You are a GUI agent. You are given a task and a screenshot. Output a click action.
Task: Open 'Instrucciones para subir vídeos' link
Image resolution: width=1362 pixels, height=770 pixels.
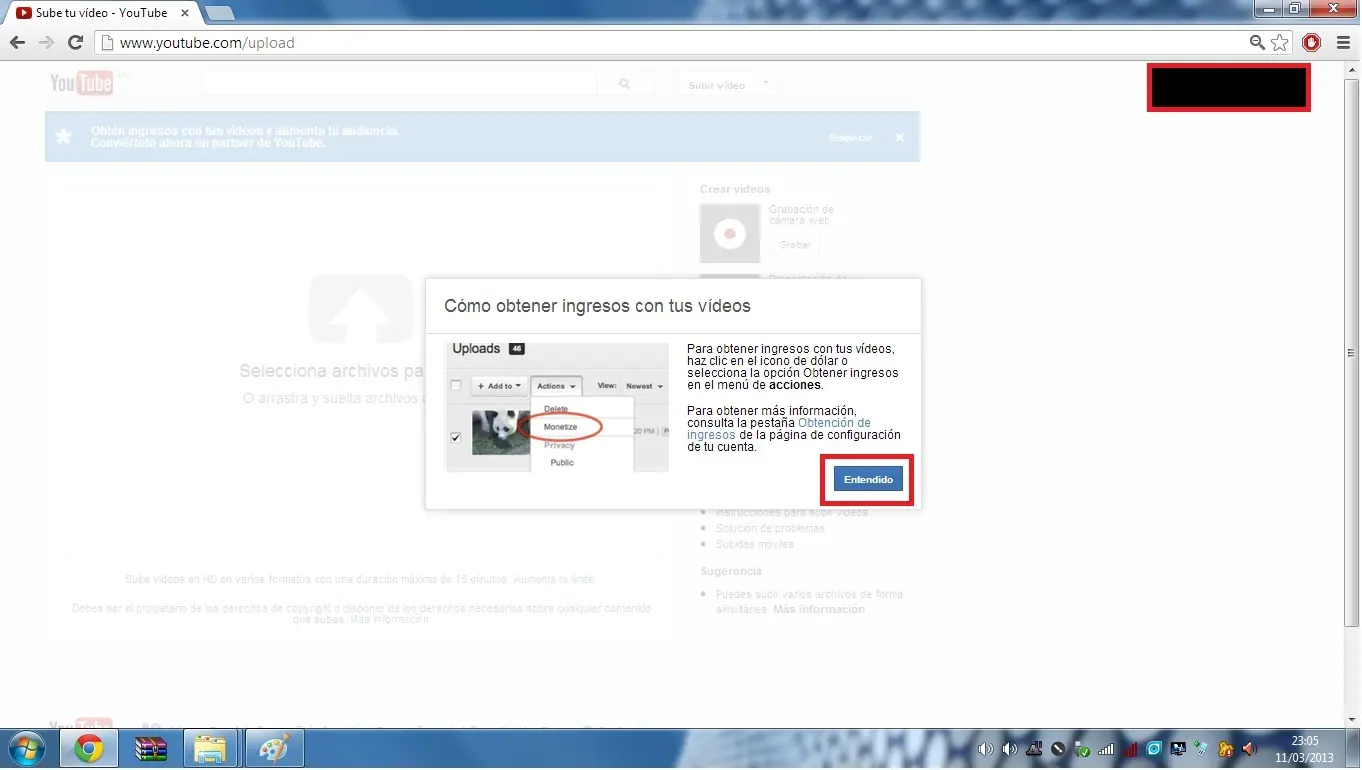[792, 512]
